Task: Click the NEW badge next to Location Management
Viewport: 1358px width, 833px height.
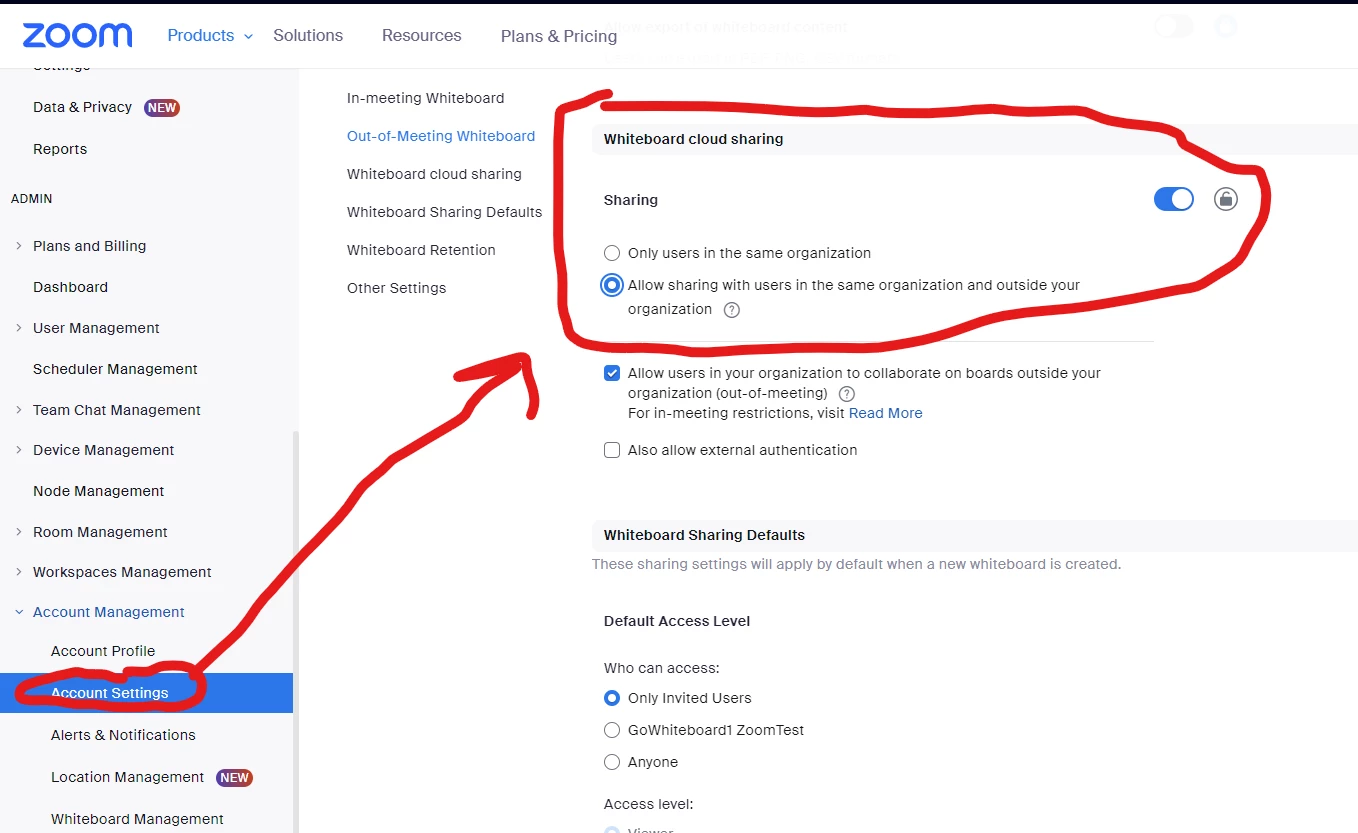Action: 234,777
